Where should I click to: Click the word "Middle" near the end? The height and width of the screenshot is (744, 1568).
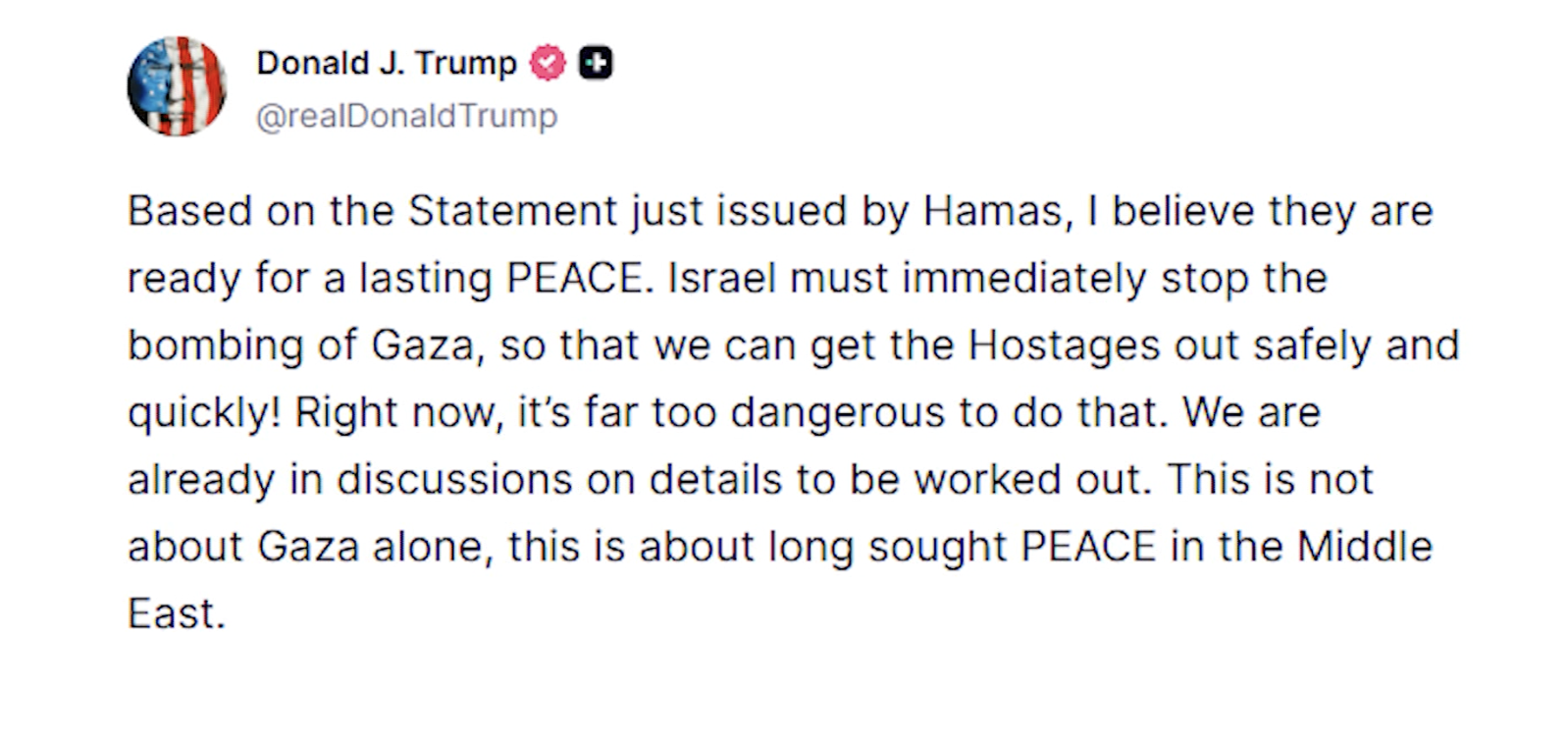(1365, 547)
